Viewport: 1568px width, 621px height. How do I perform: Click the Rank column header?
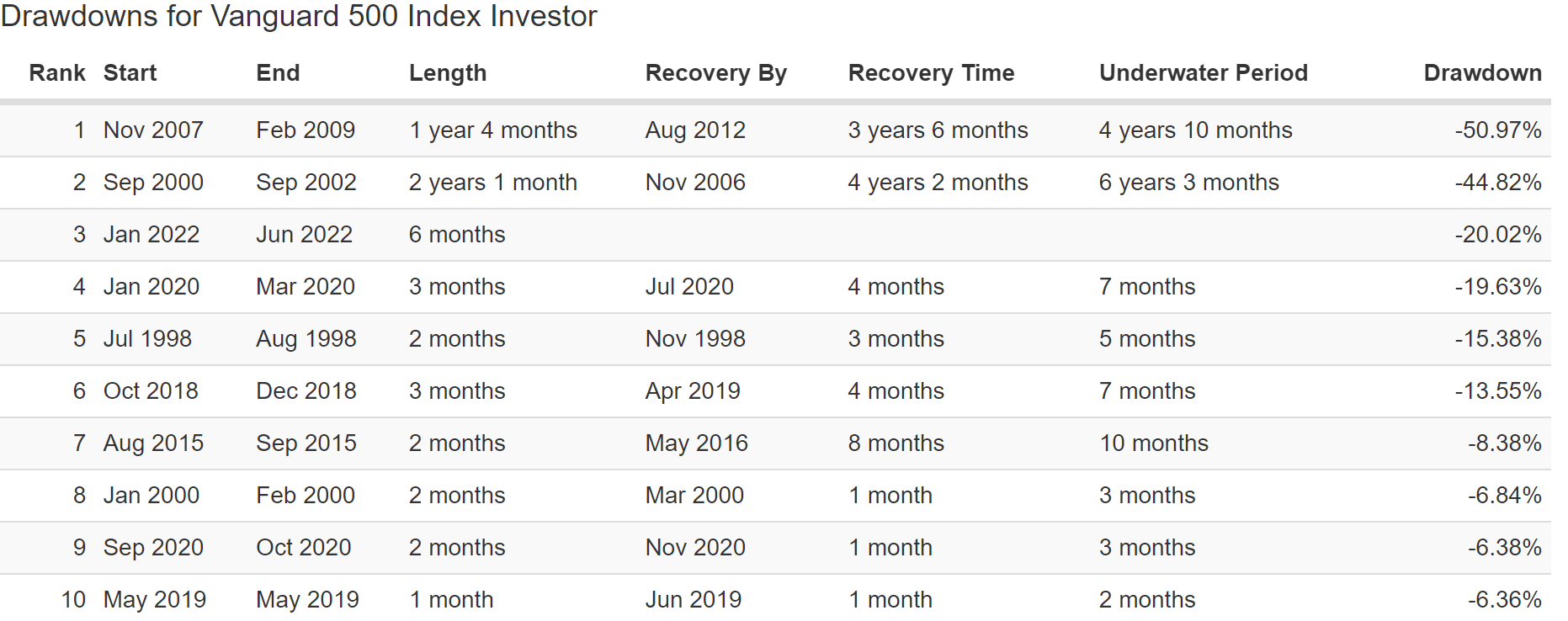[x=57, y=73]
